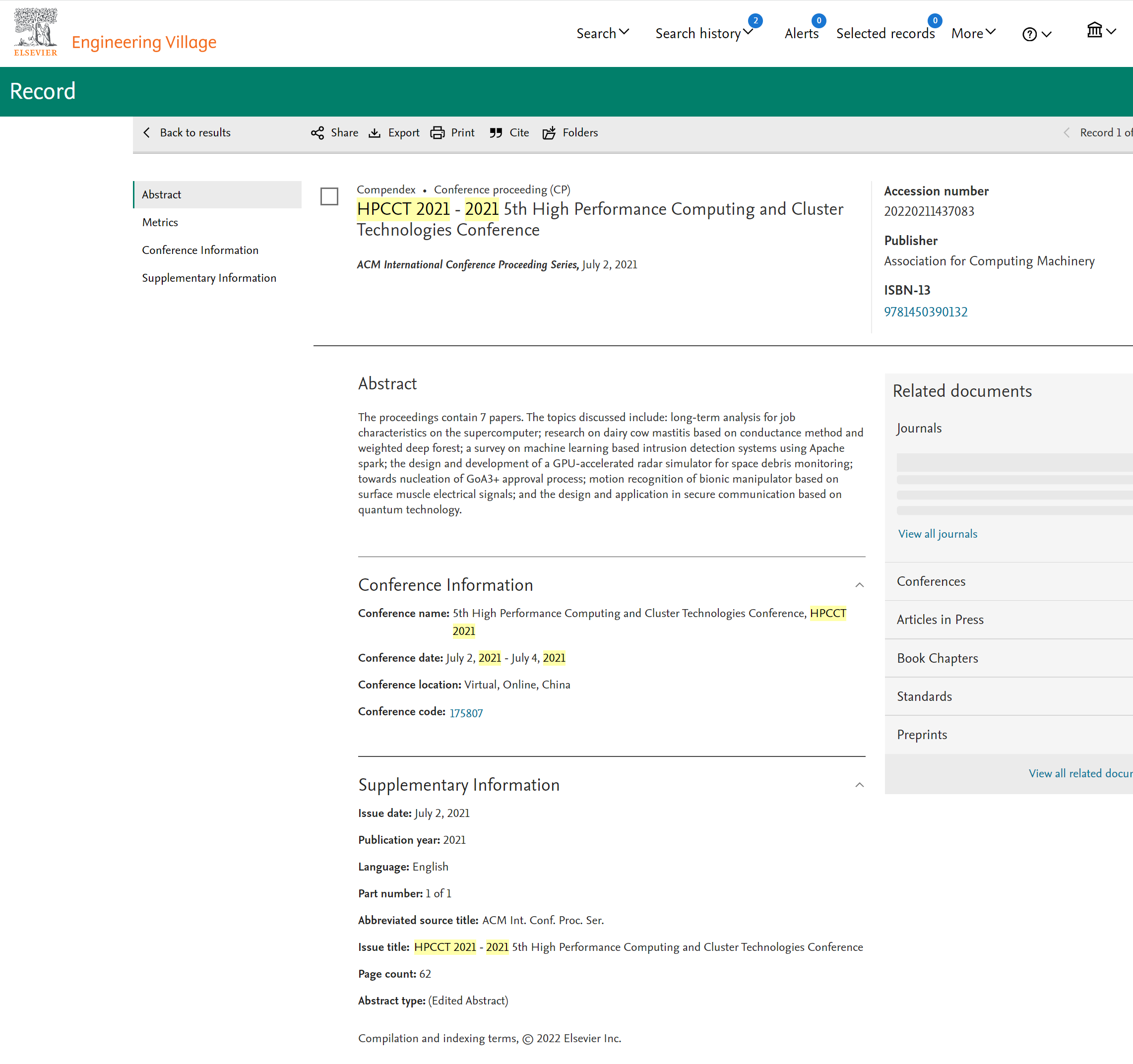Click the Cite quotation icon

click(495, 133)
